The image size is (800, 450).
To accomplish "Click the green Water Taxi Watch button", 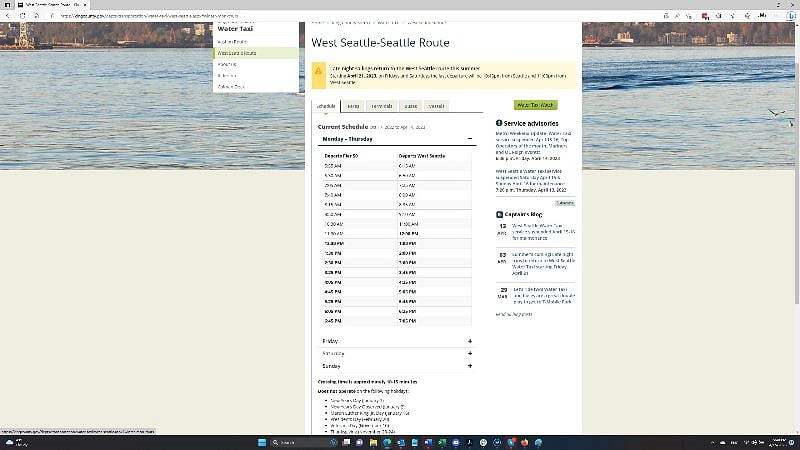I will (x=535, y=105).
